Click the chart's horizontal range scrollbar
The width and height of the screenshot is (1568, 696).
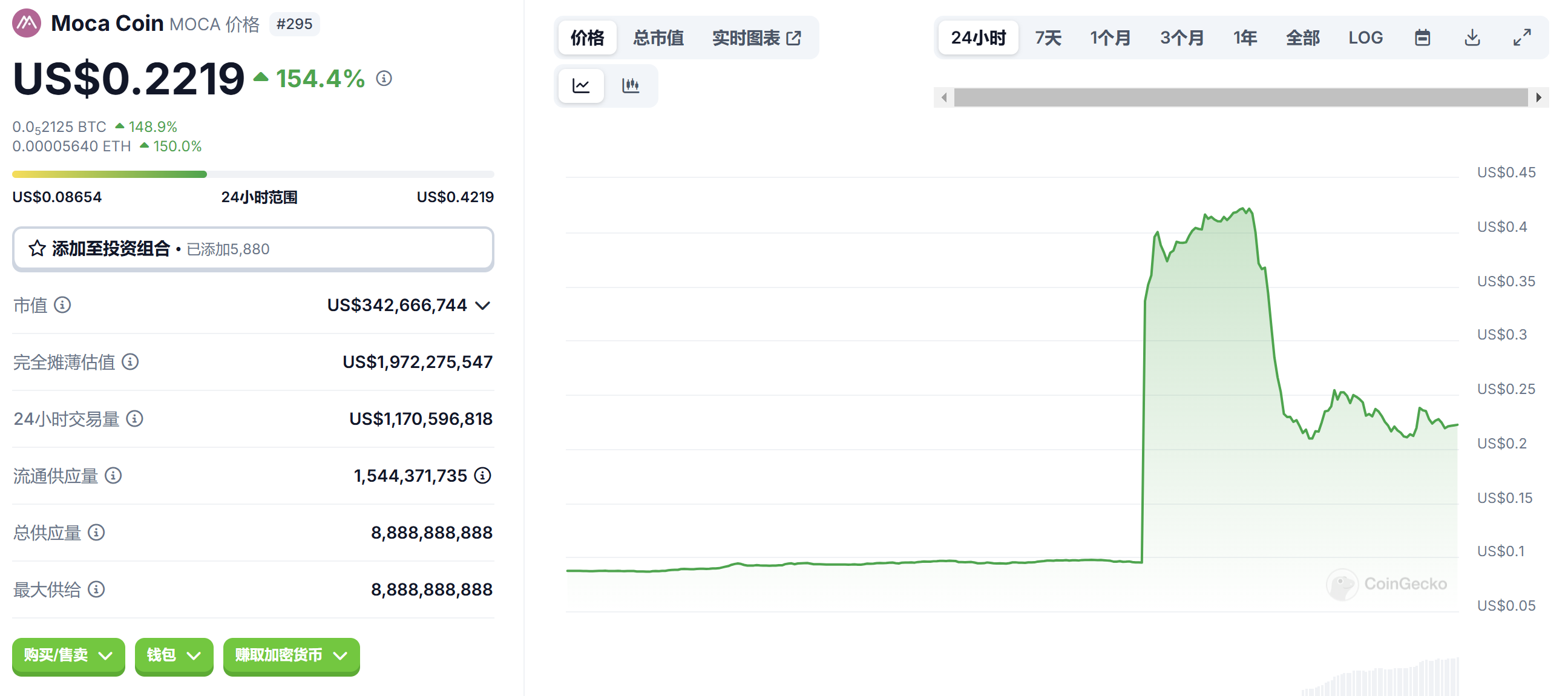click(1241, 97)
